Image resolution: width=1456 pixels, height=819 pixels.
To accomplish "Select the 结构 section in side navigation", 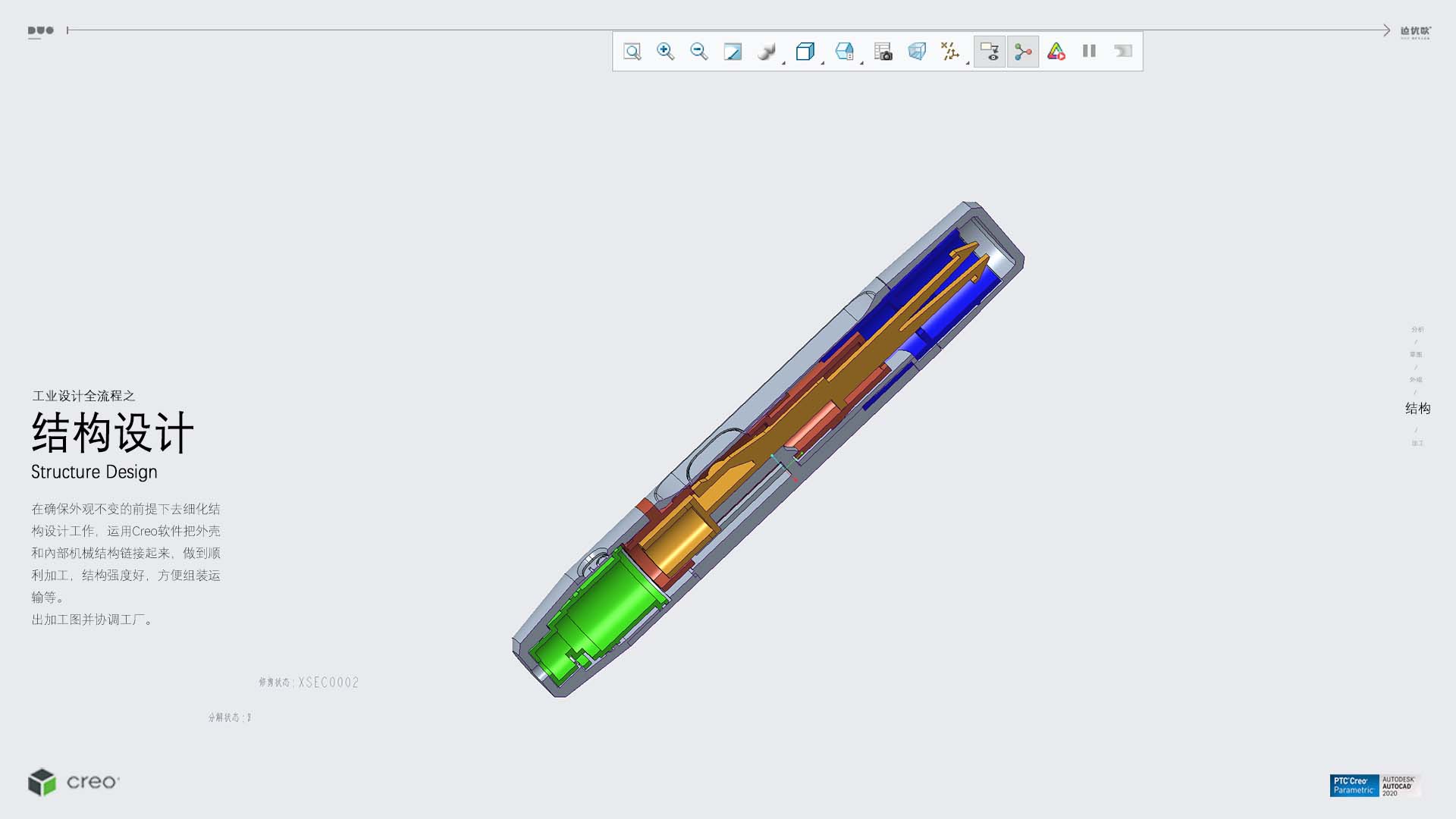I will pyautogui.click(x=1417, y=409).
